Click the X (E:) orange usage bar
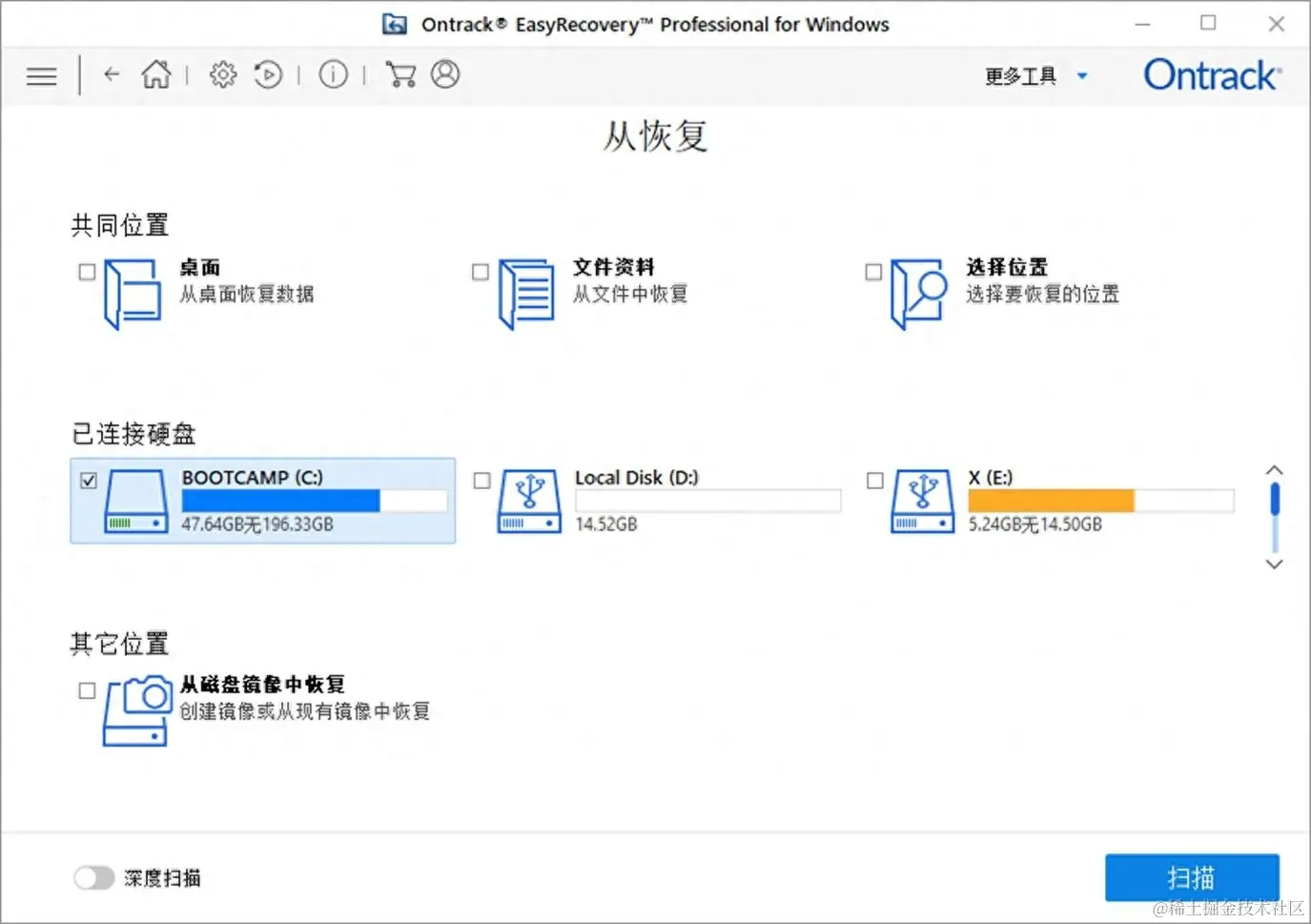Image resolution: width=1311 pixels, height=924 pixels. 1100,501
